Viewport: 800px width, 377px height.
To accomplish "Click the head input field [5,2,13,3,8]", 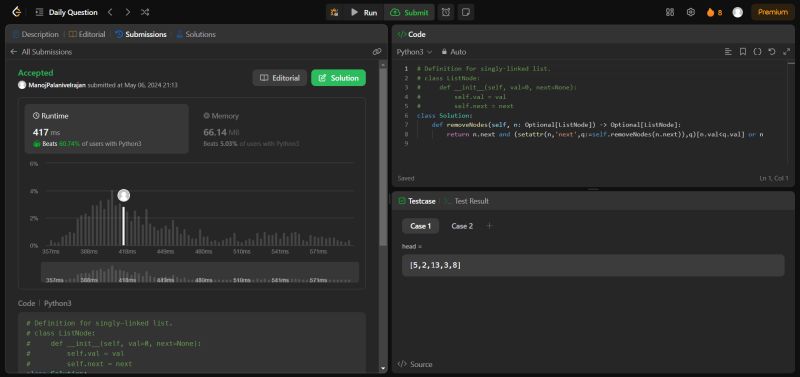I will [593, 265].
